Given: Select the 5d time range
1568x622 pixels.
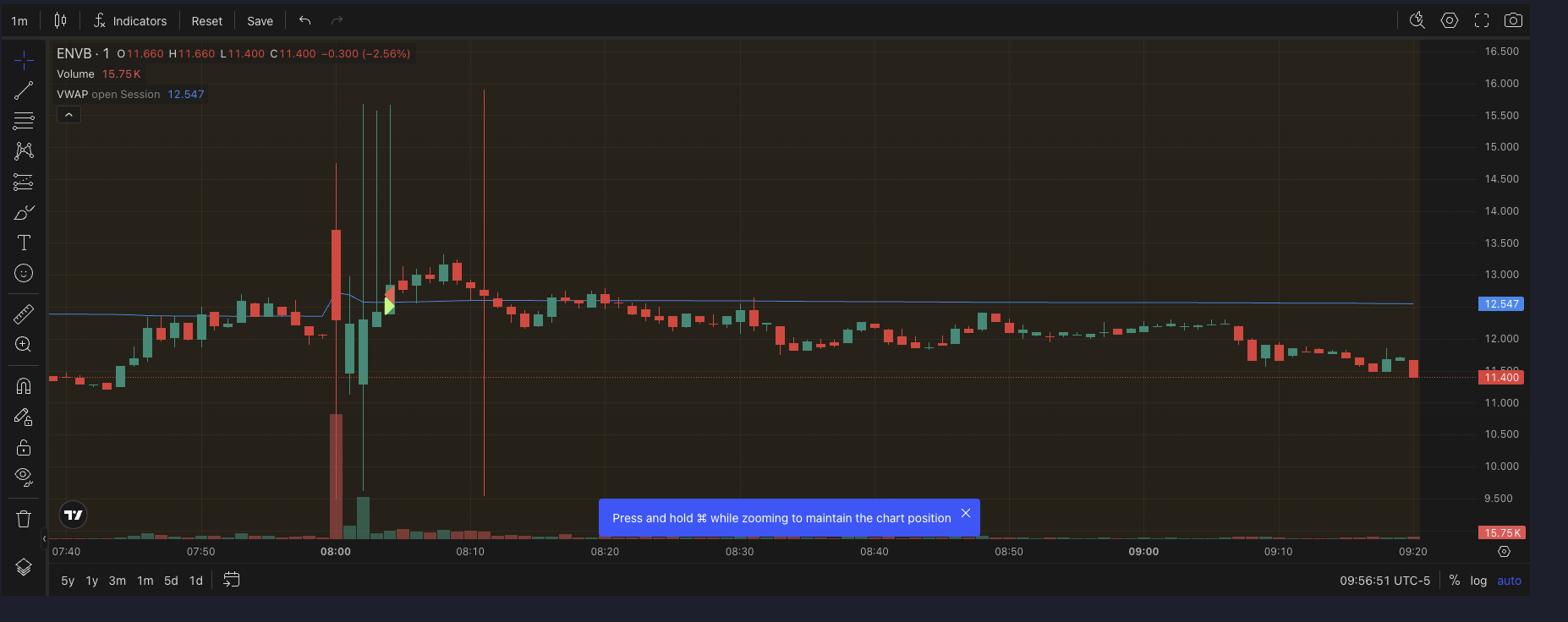Looking at the screenshot, I should (x=171, y=581).
